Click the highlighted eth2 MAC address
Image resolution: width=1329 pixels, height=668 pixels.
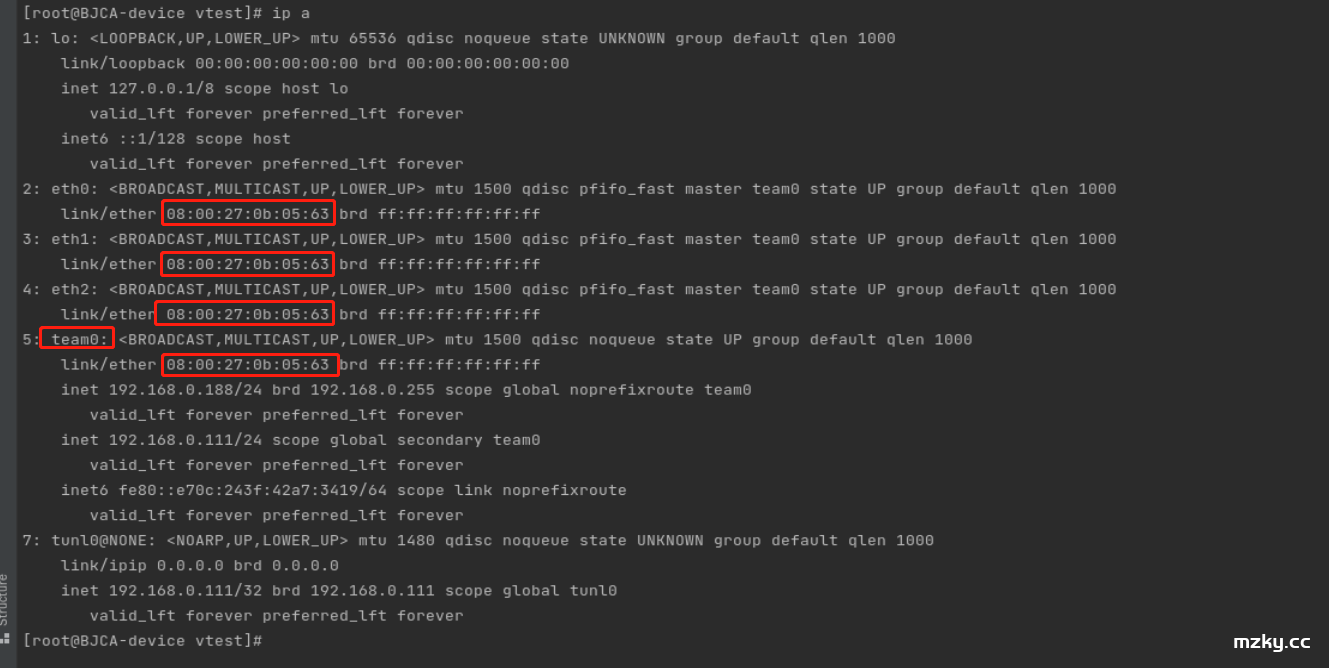pos(245,314)
